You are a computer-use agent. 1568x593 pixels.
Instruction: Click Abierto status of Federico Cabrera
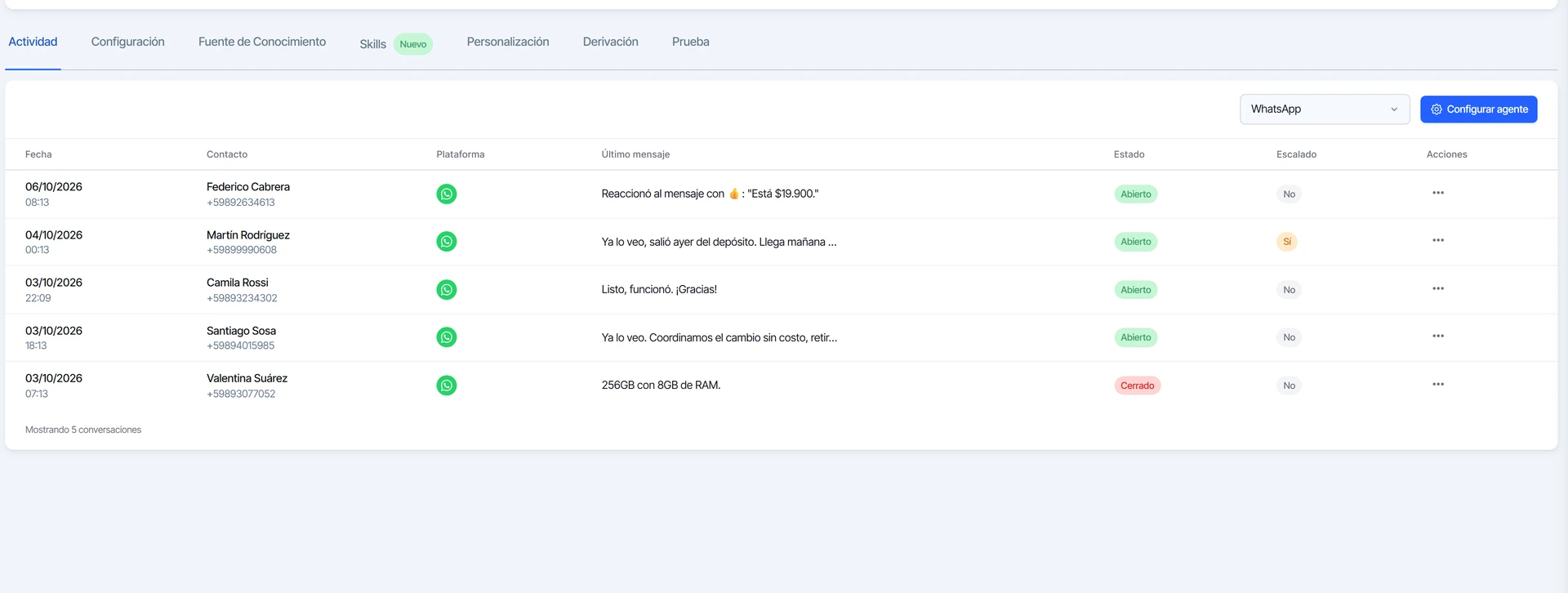[1136, 194]
